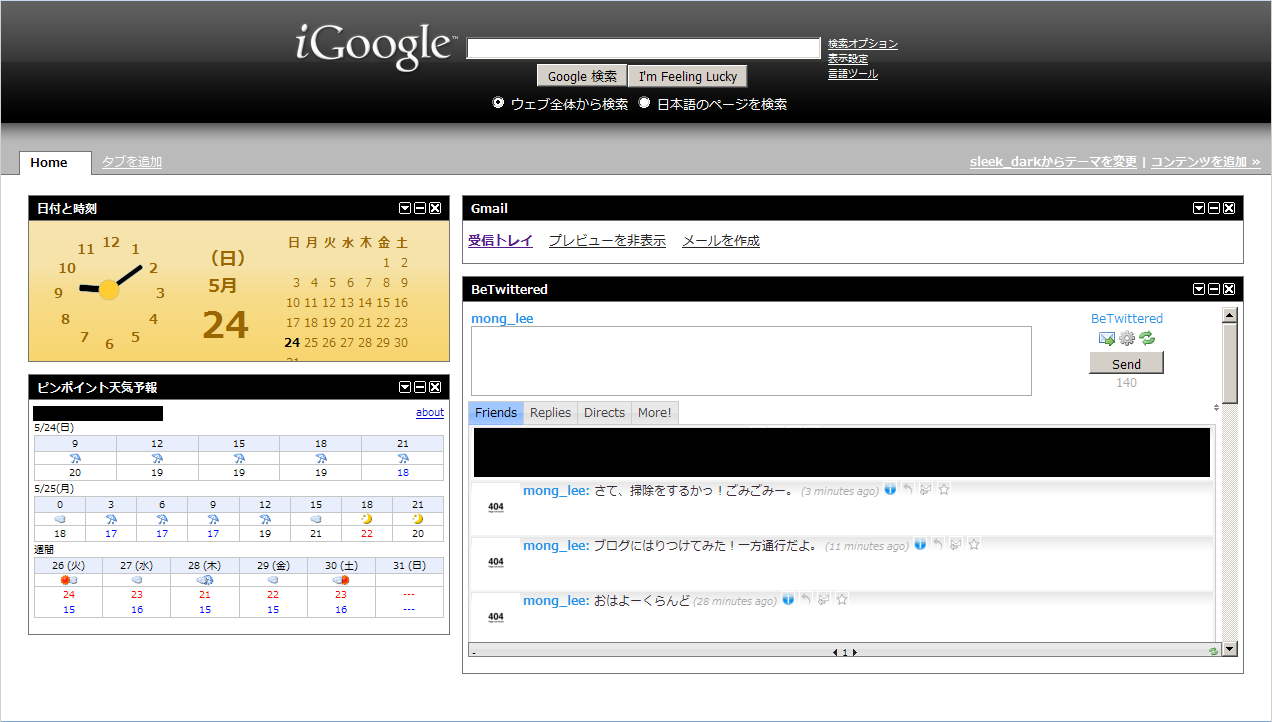The height and width of the screenshot is (722, 1272).
Task: Retweet the 28 minutes ago tweet
Action: pos(823,599)
